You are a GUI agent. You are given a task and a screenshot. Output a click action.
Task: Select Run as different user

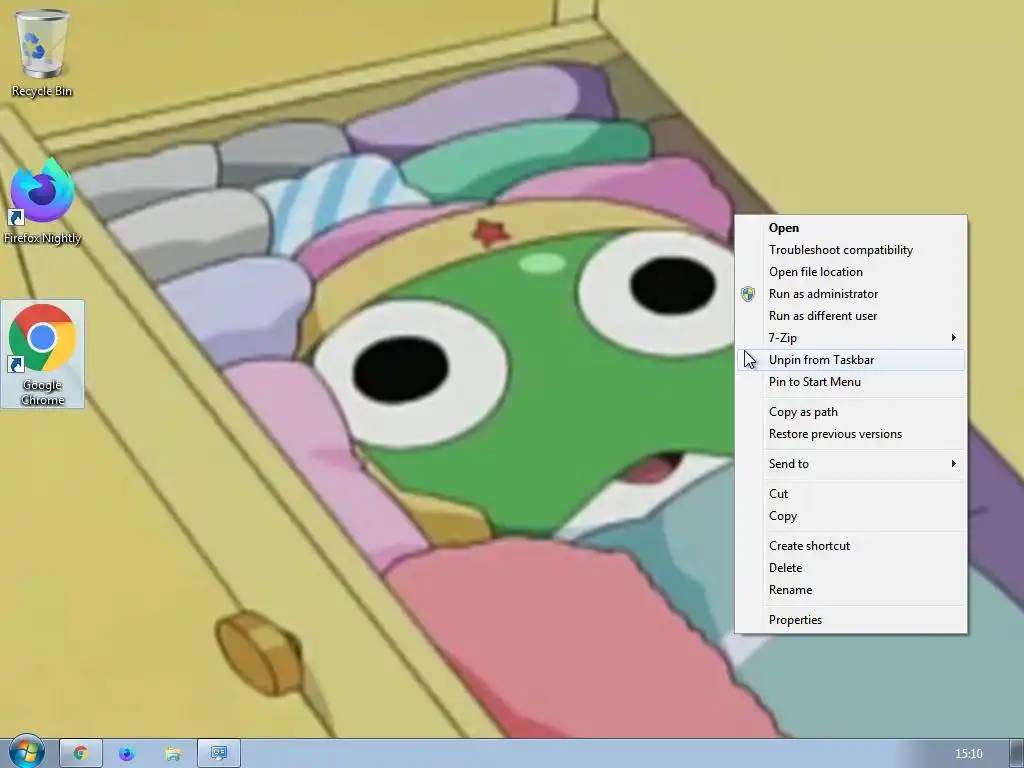[851, 316]
